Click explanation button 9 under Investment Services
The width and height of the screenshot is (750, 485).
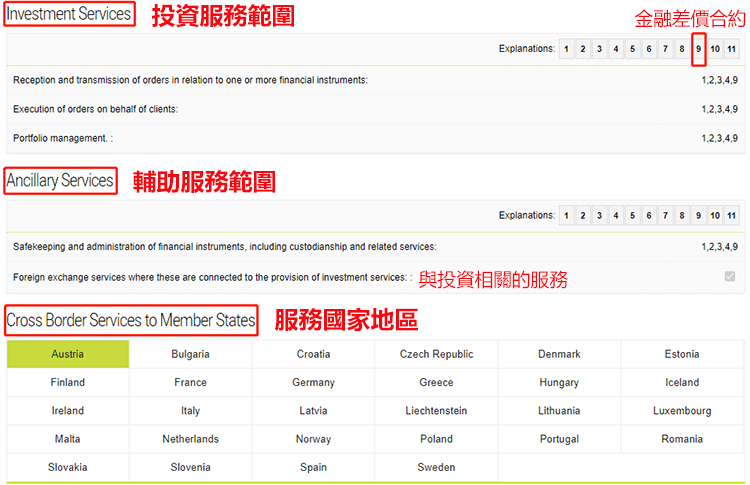coord(698,49)
